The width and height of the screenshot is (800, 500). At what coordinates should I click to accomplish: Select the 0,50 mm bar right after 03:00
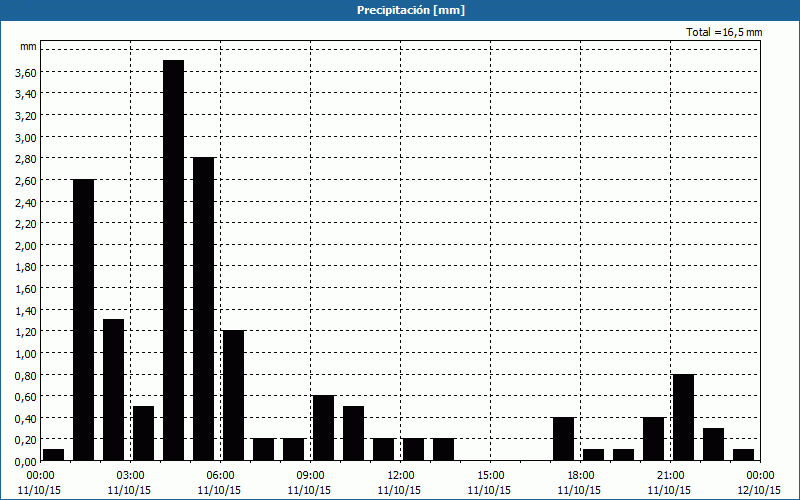click(143, 434)
